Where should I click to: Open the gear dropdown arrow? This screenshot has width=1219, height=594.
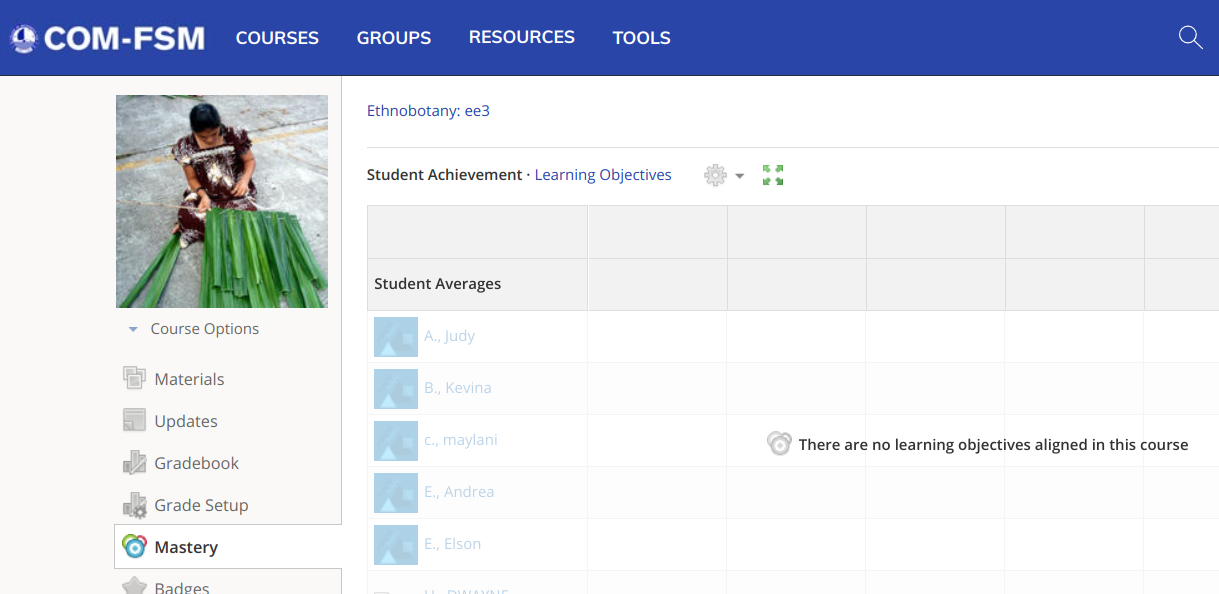(x=740, y=176)
